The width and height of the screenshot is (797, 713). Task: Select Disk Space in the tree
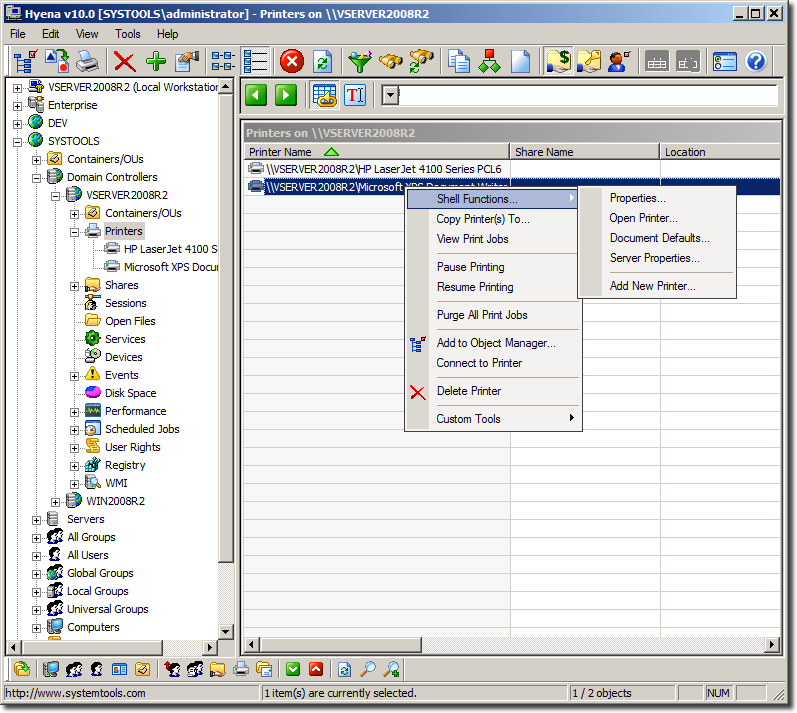click(x=130, y=393)
